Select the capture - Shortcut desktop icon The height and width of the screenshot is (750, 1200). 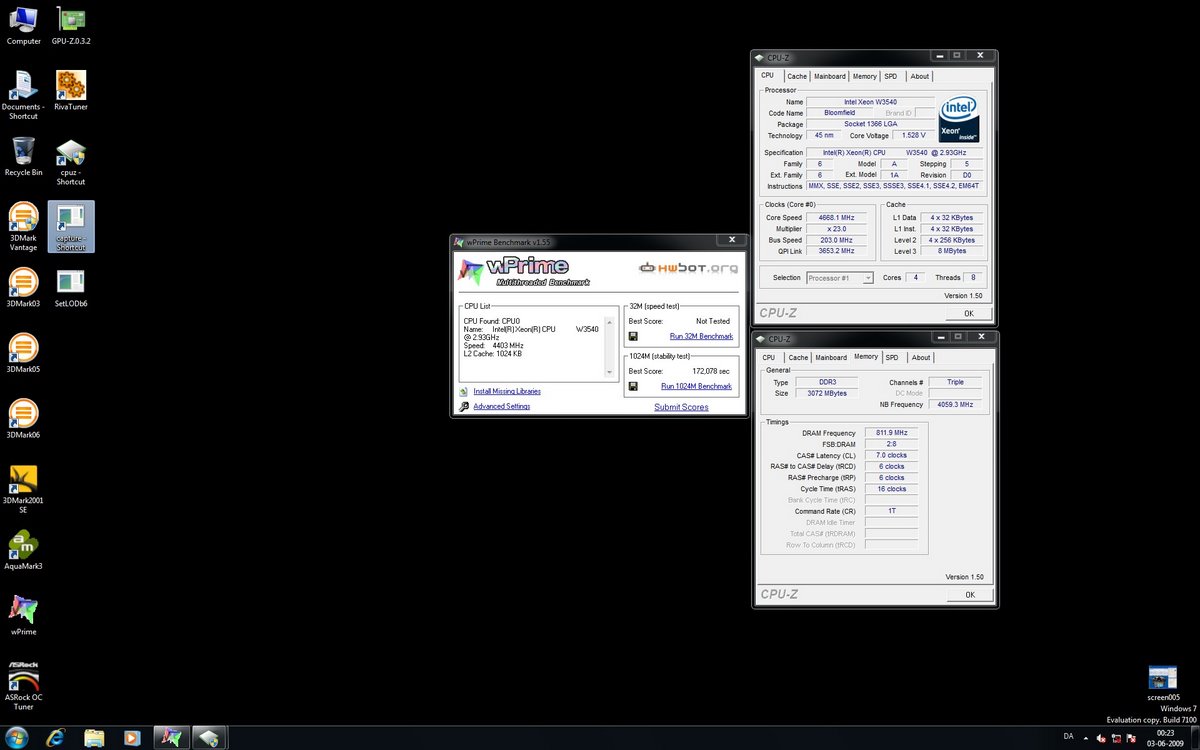pyautogui.click(x=71, y=227)
